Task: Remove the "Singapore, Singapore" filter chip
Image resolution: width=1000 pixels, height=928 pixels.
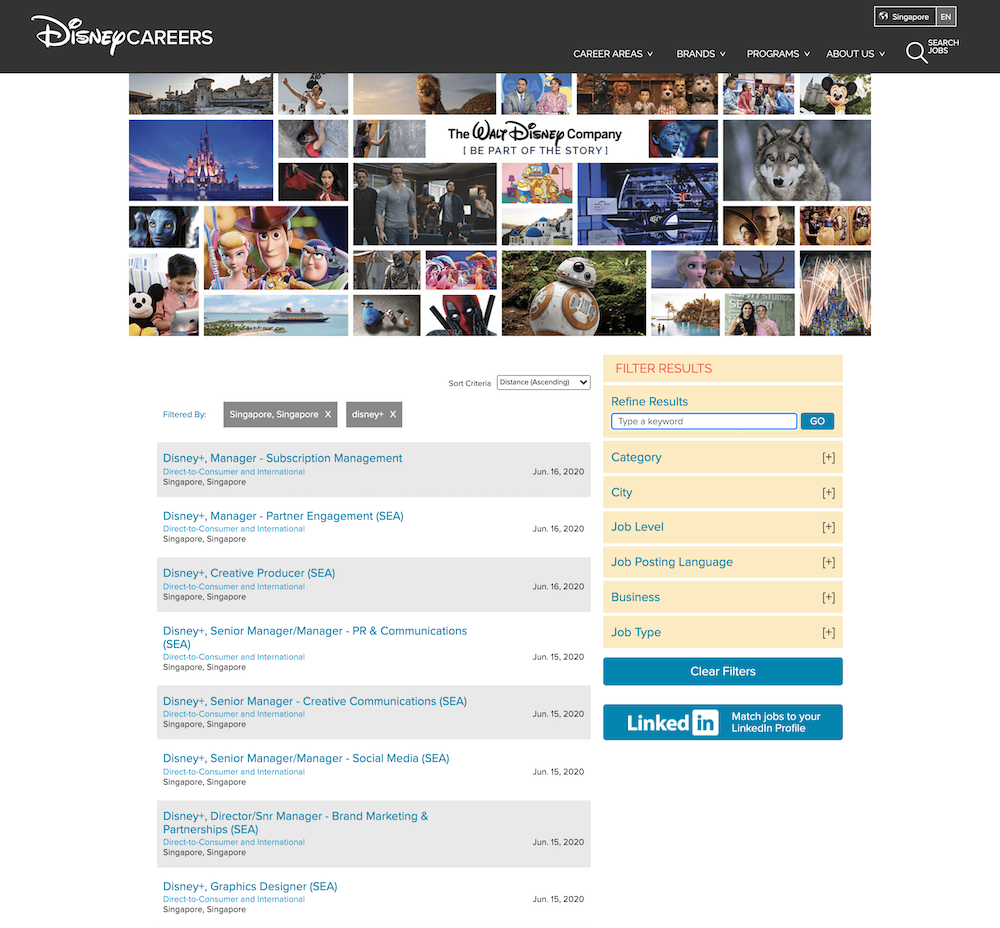Action: [x=327, y=413]
